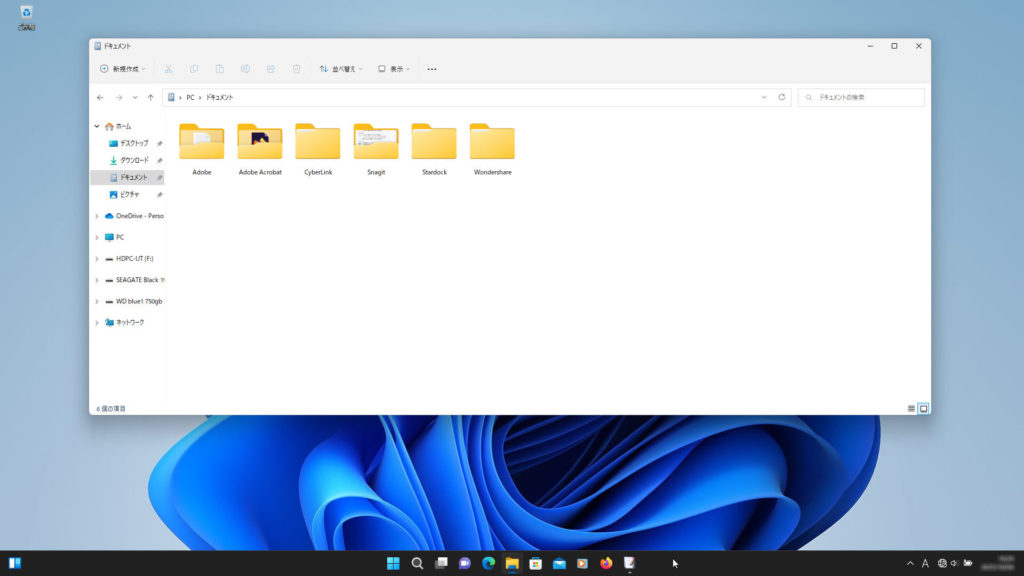
Task: Open the 並べ替え sort dropdown
Action: coord(341,69)
